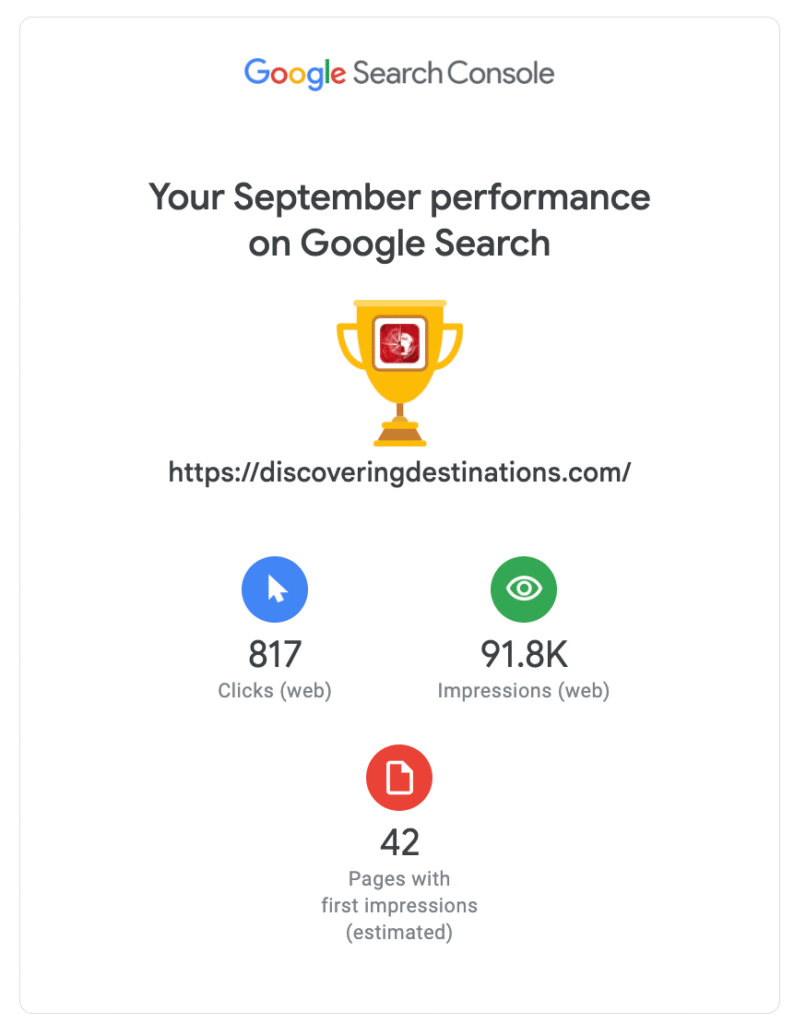Click the "Pages with" label line
The height and width of the screenshot is (1024, 806).
point(400,879)
